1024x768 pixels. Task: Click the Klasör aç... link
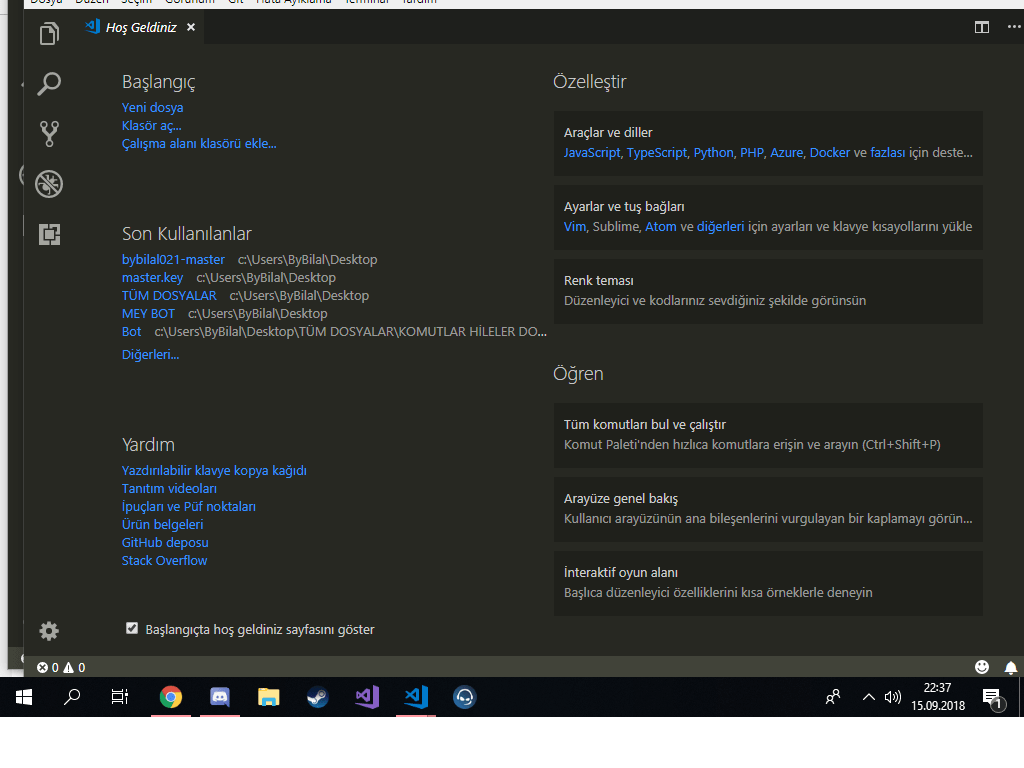[152, 125]
